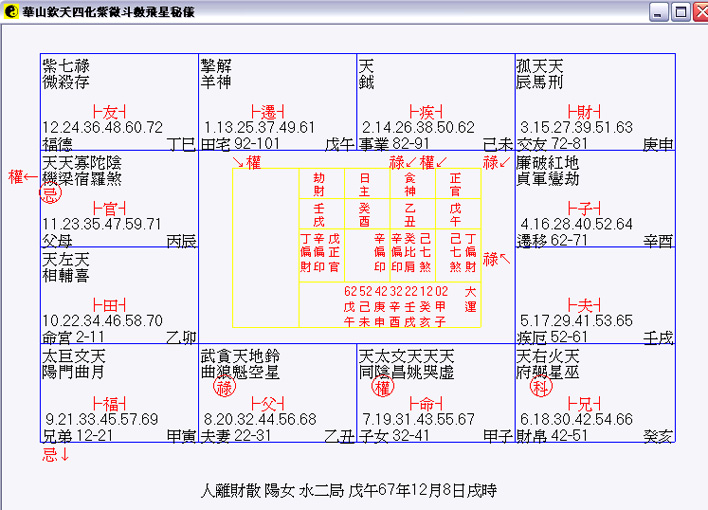Select the ├夫┤ palace label
This screenshot has width=708, height=510.
click(x=584, y=305)
